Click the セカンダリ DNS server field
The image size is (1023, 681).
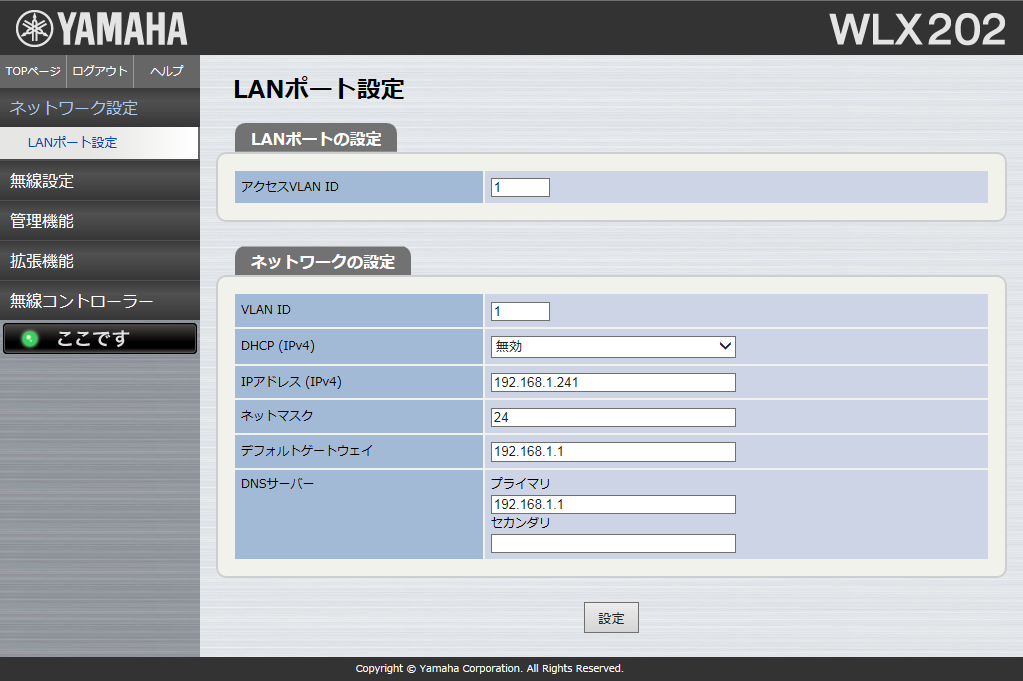[x=613, y=543]
